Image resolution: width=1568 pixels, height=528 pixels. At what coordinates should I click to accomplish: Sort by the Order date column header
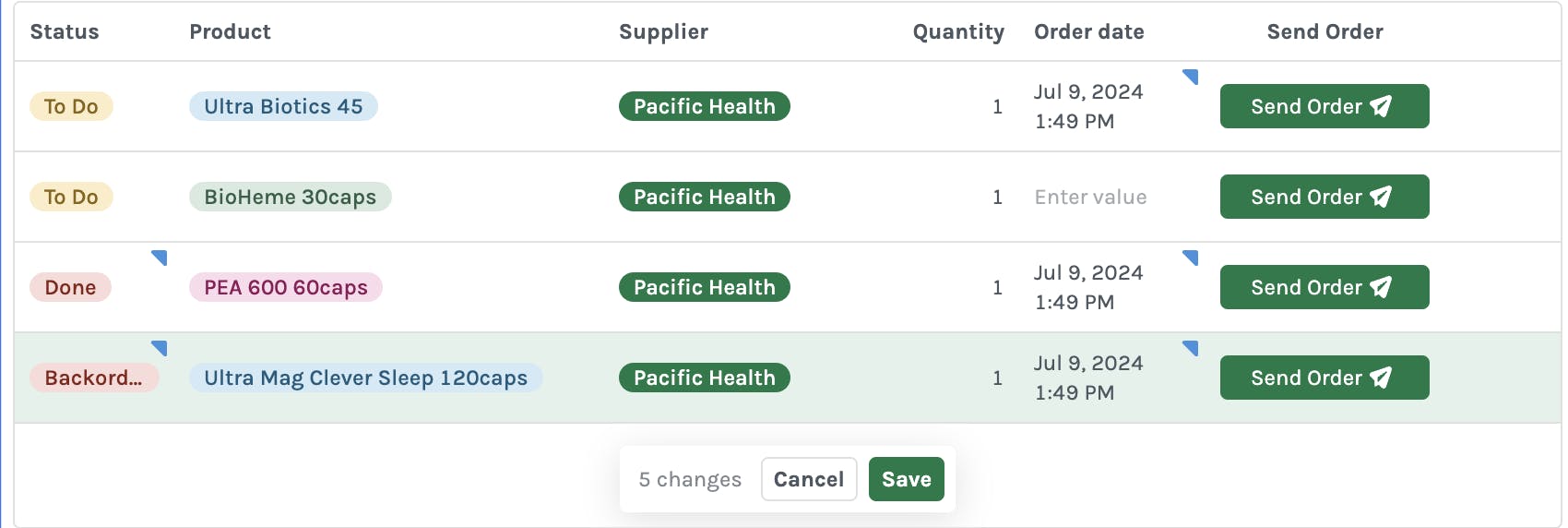tap(1088, 31)
